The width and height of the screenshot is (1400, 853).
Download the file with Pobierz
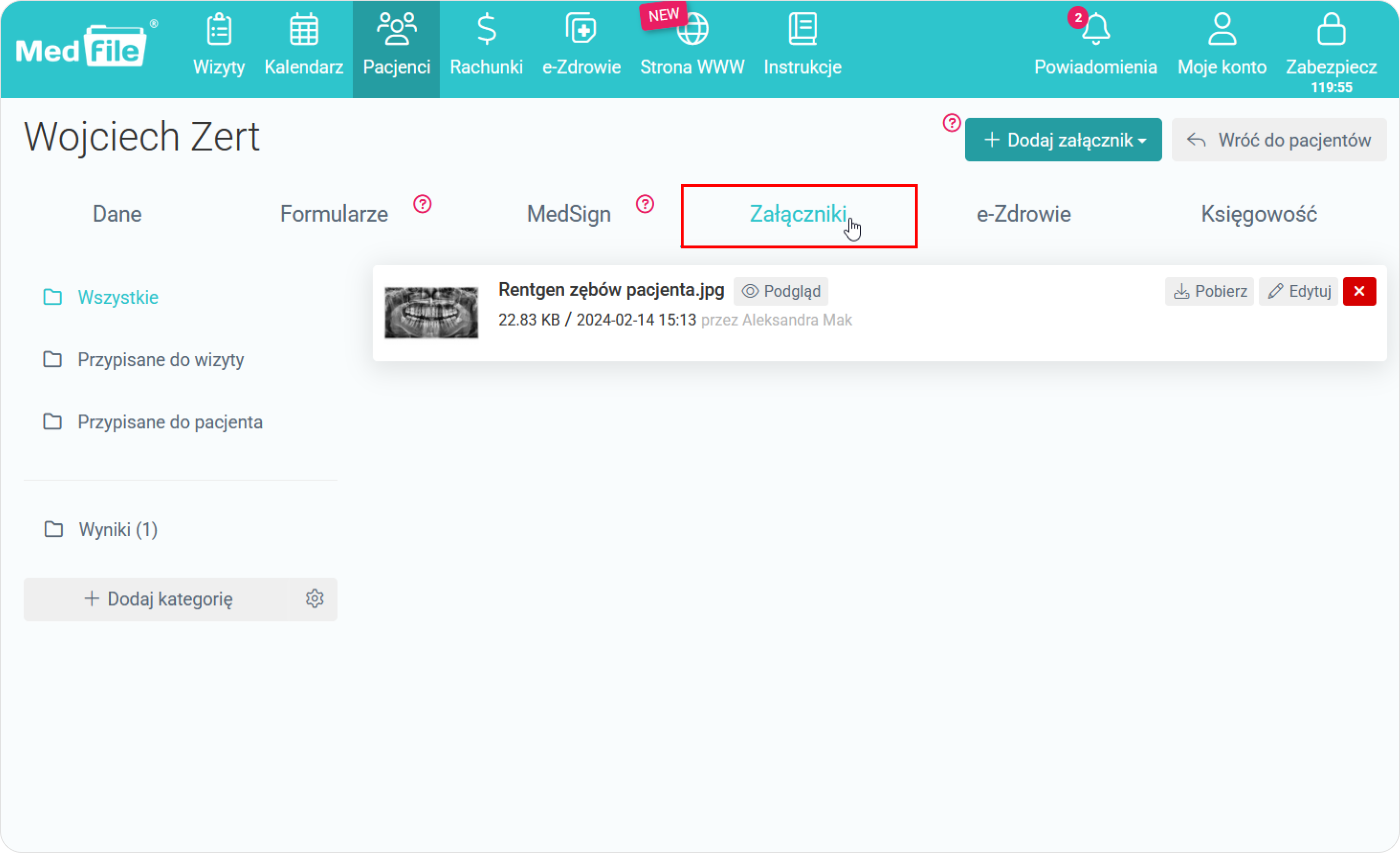tap(1210, 292)
